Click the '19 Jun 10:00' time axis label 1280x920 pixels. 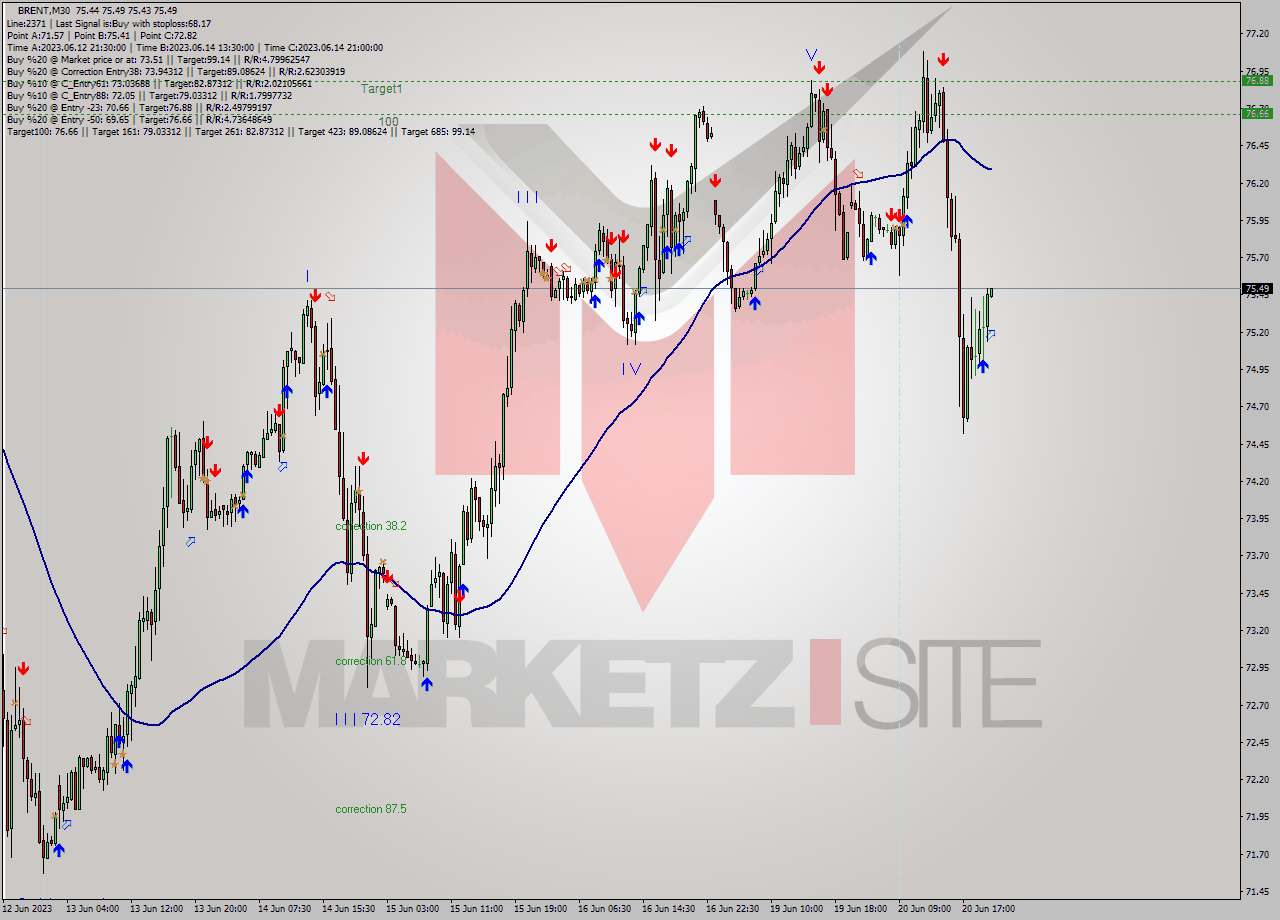[x=797, y=909]
